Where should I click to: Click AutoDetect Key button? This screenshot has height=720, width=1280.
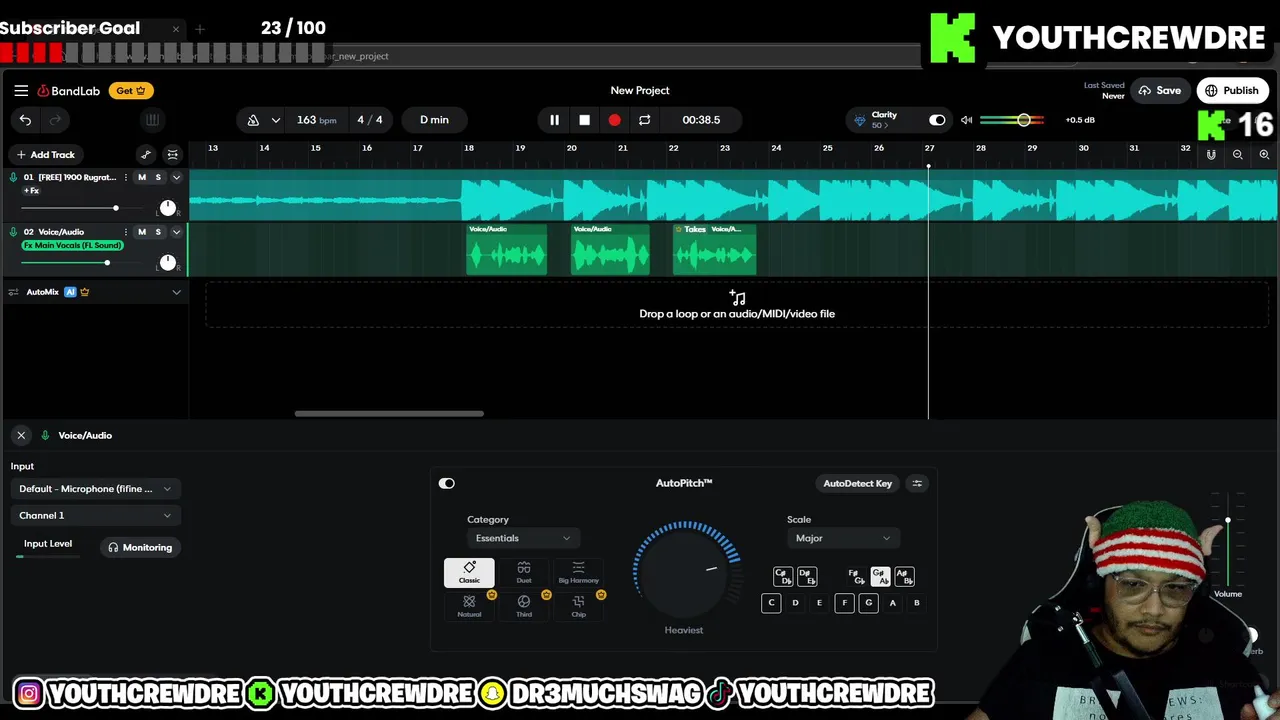(x=857, y=483)
